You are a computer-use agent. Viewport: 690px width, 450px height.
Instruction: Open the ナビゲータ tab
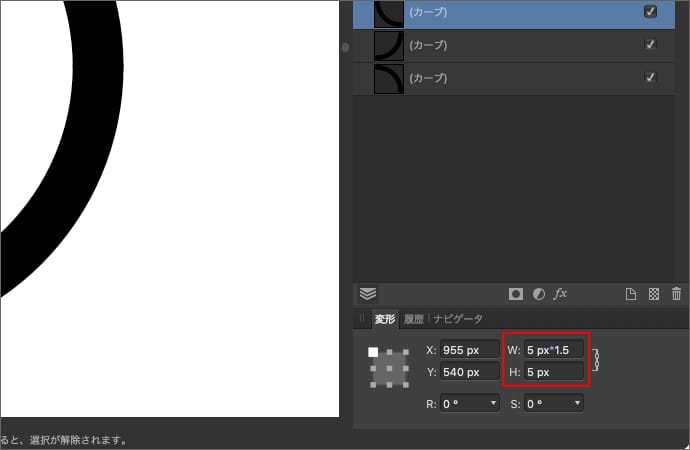[458, 319]
